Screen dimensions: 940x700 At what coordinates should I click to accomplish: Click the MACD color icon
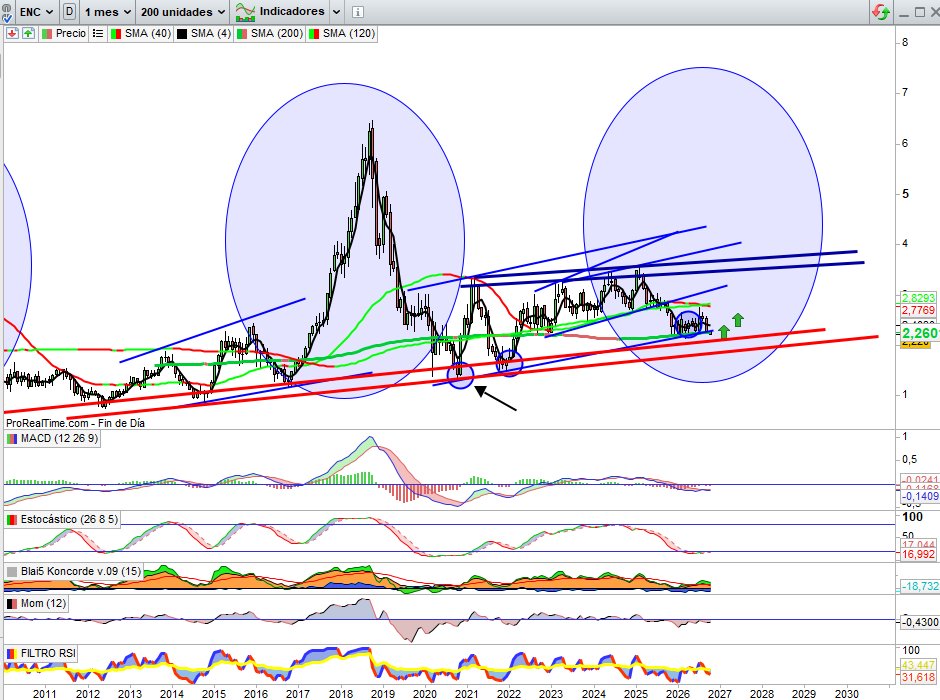click(11, 439)
